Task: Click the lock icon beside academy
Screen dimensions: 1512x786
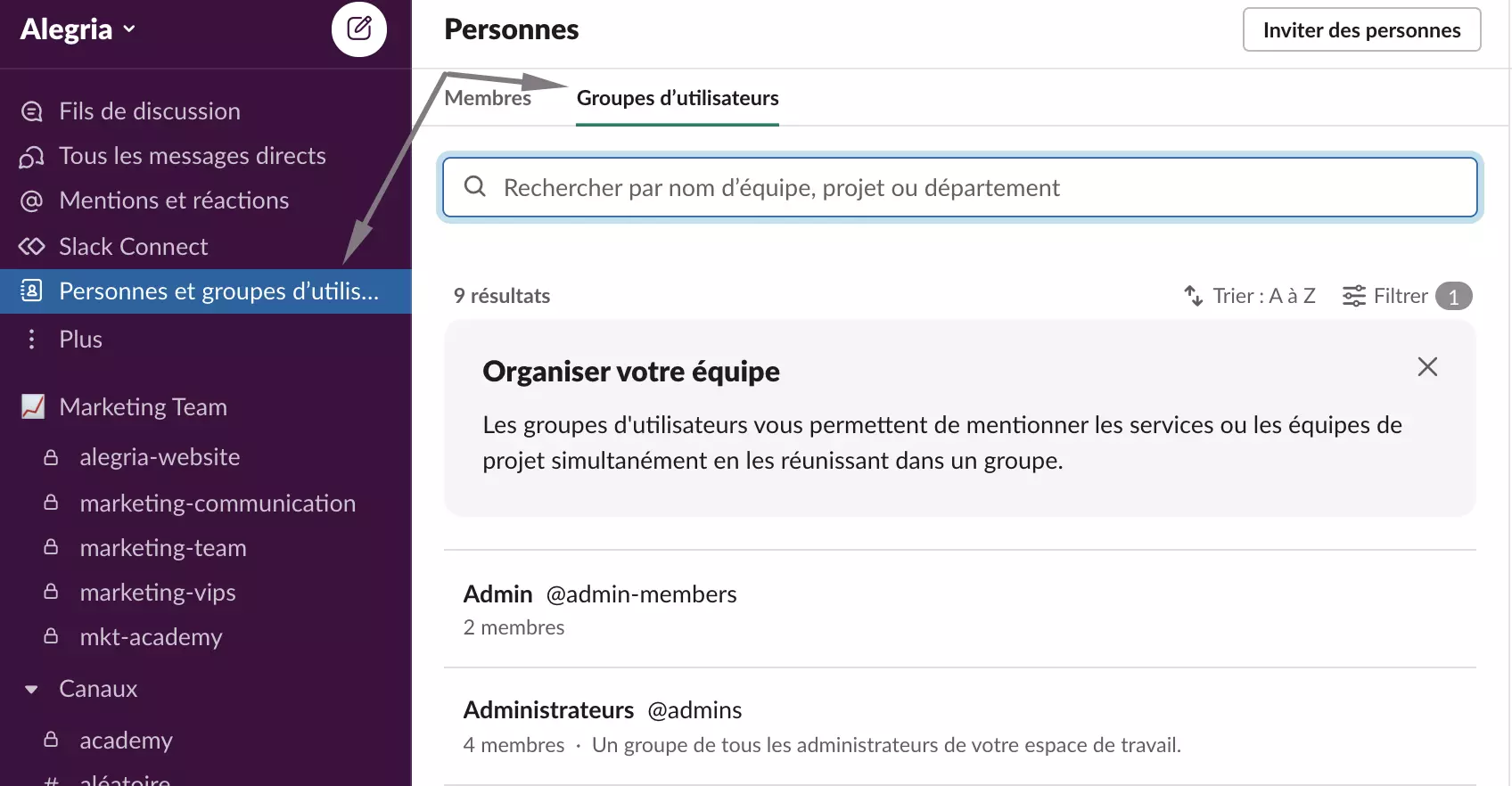Action: (x=51, y=740)
